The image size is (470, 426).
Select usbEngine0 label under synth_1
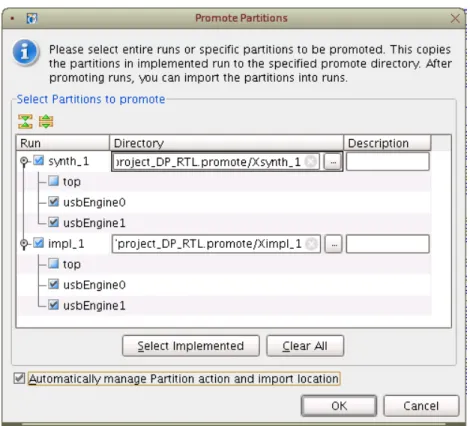coord(94,202)
